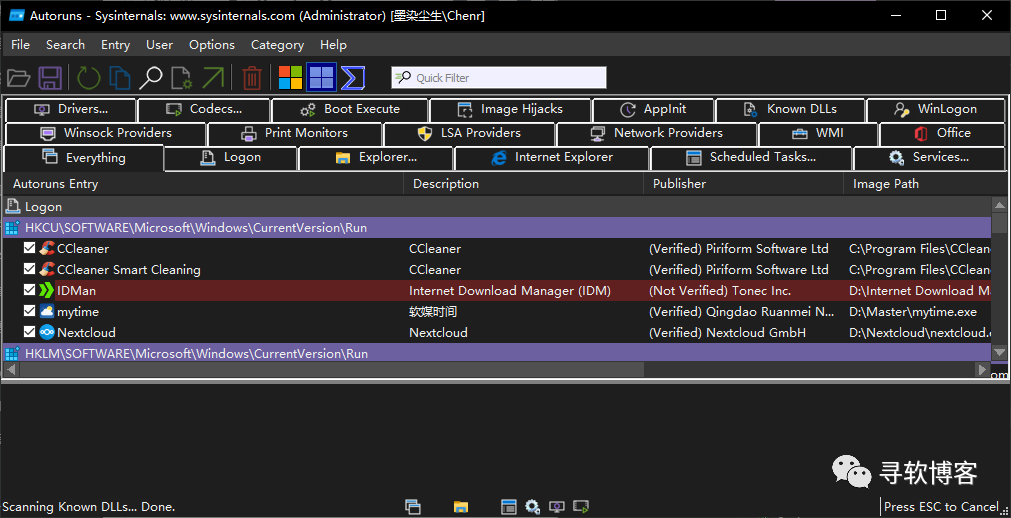Screen dimensions: 1011x518
Task: Click the Quick Filter search icon
Action: tap(404, 77)
